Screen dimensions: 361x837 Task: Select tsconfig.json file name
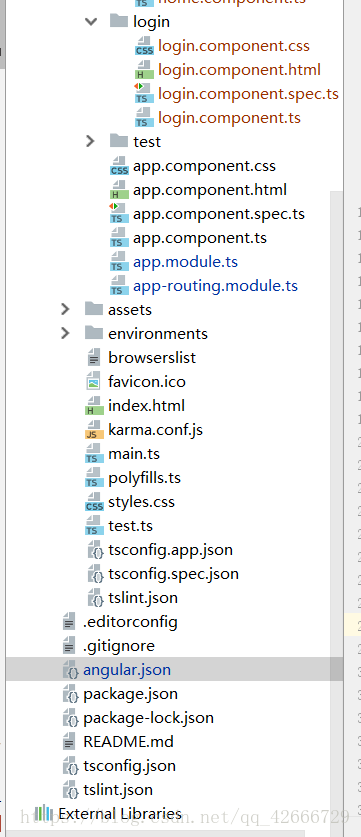[x=129, y=766]
